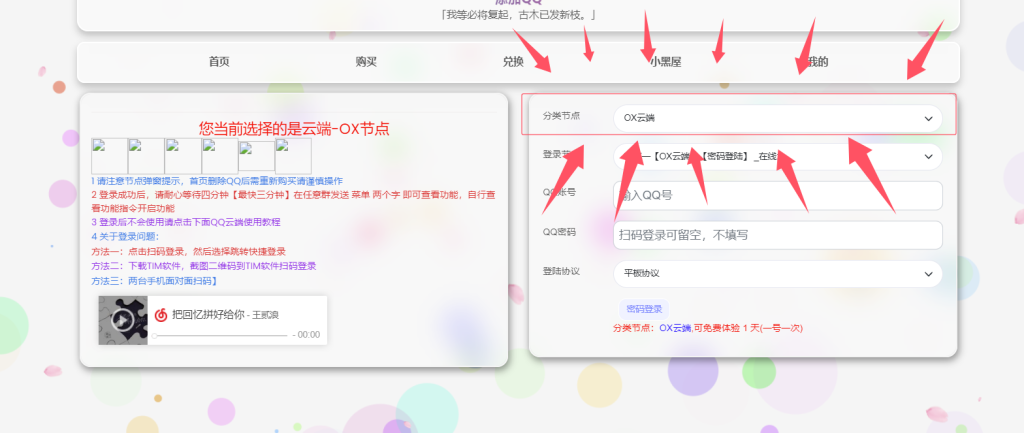This screenshot has height=433, width=1024.
Task: Click the 登陆协议 field label
Action: click(x=562, y=271)
